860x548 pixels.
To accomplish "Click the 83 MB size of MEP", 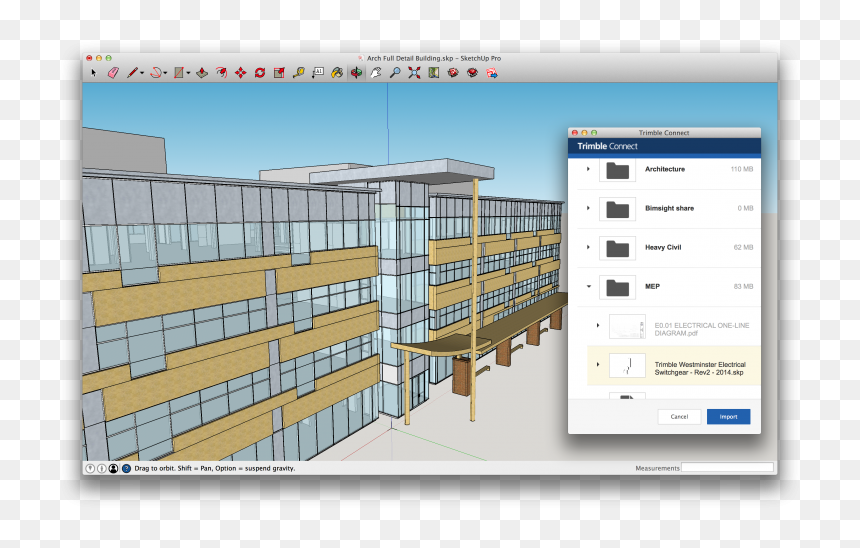I will 743,286.
